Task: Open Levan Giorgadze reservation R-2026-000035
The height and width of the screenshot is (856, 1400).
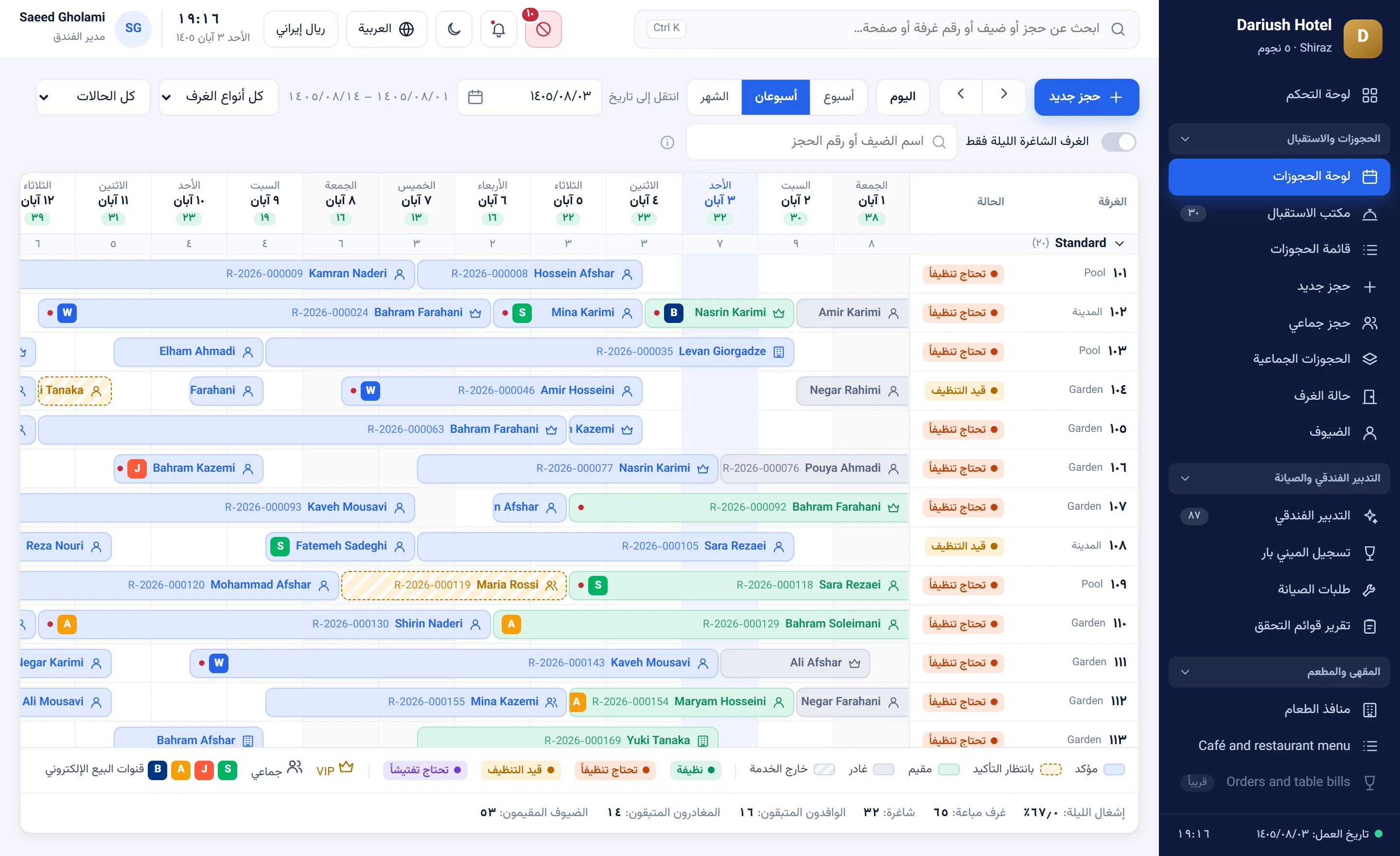Action: [529, 352]
